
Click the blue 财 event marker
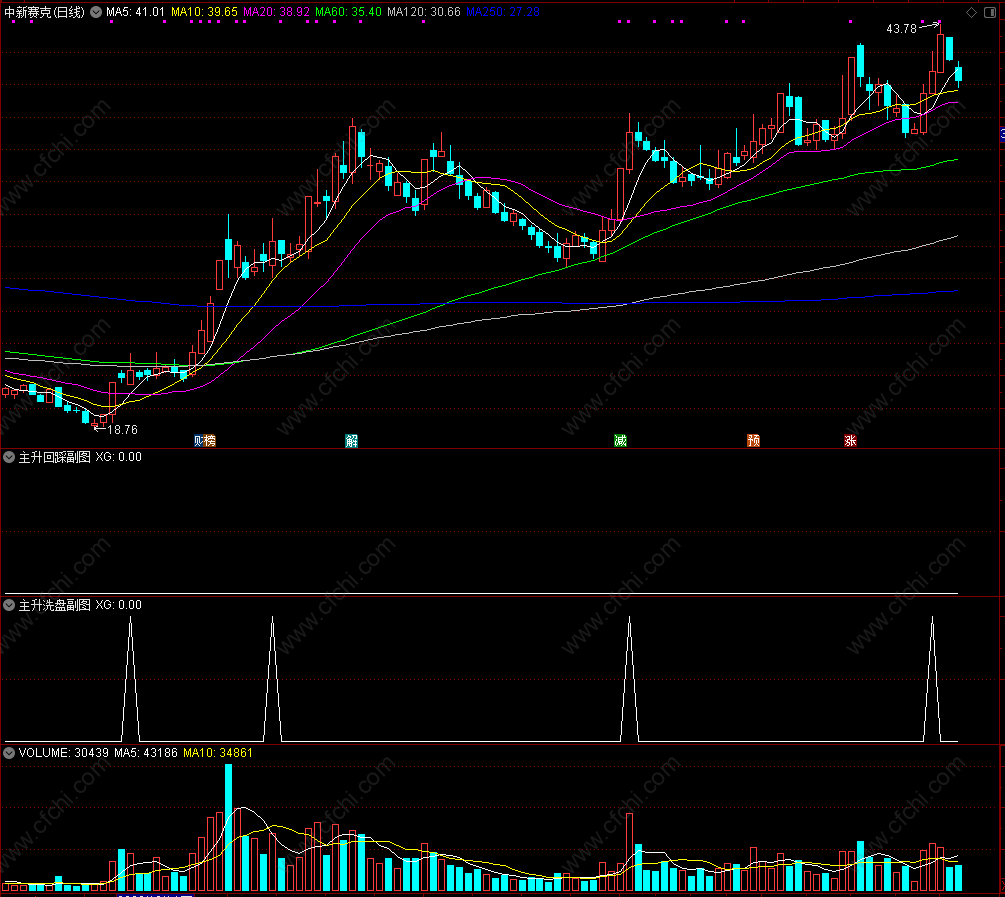click(199, 440)
